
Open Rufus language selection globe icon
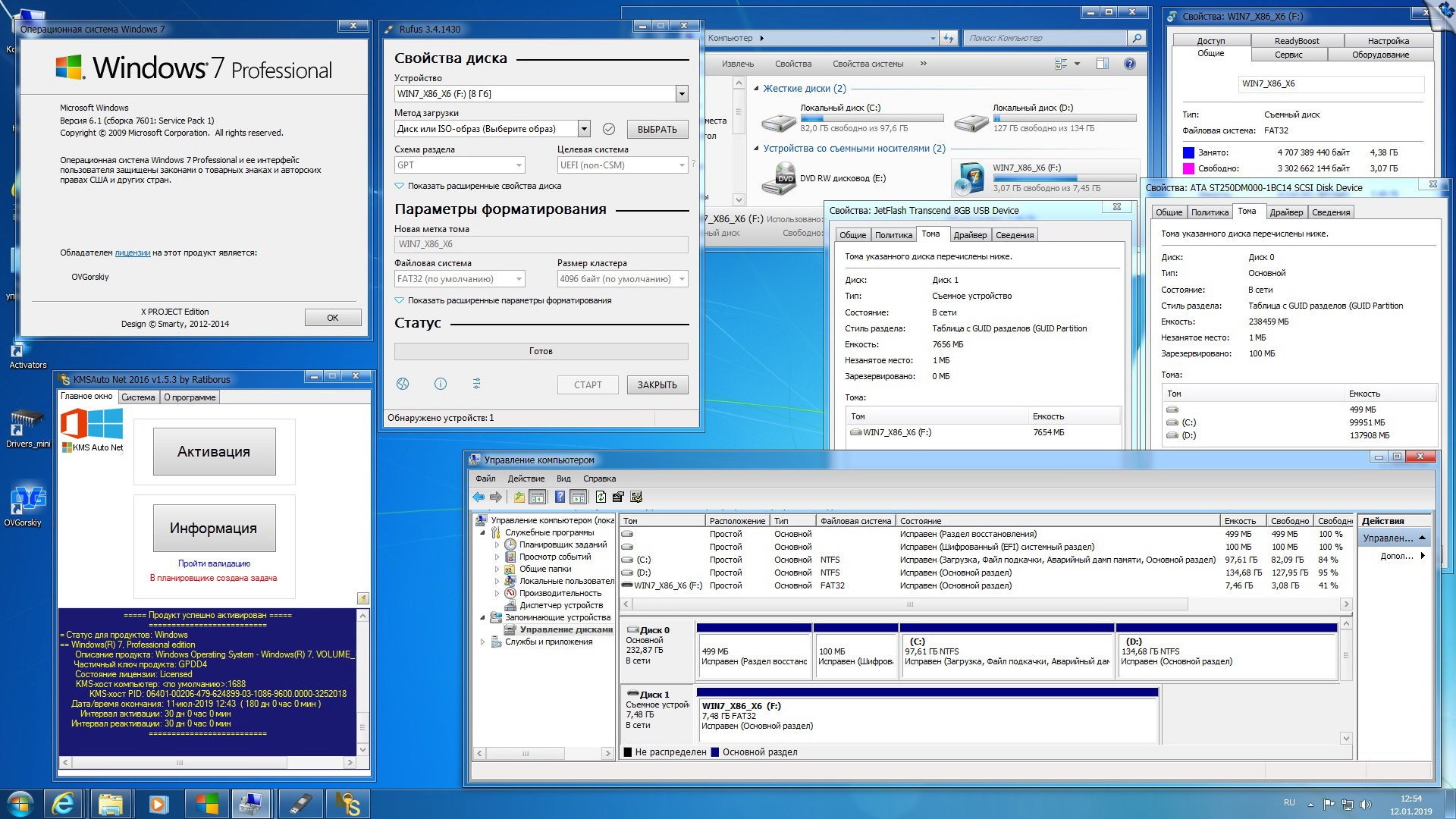403,384
